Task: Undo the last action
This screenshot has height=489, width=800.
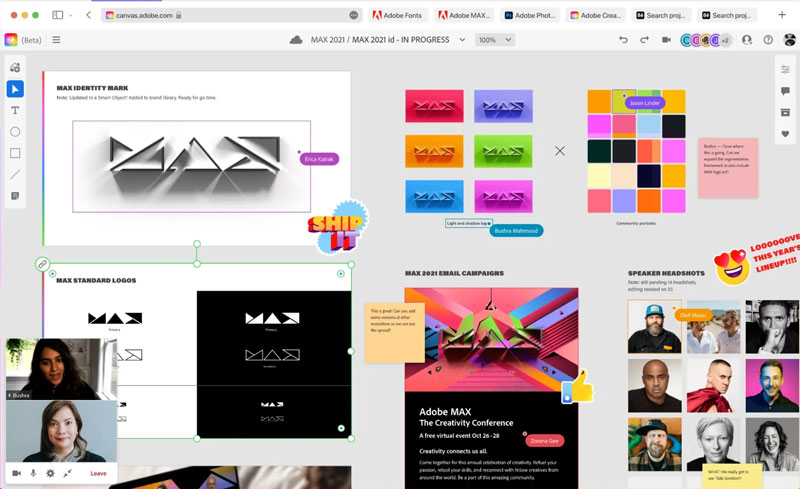Action: pyautogui.click(x=623, y=40)
